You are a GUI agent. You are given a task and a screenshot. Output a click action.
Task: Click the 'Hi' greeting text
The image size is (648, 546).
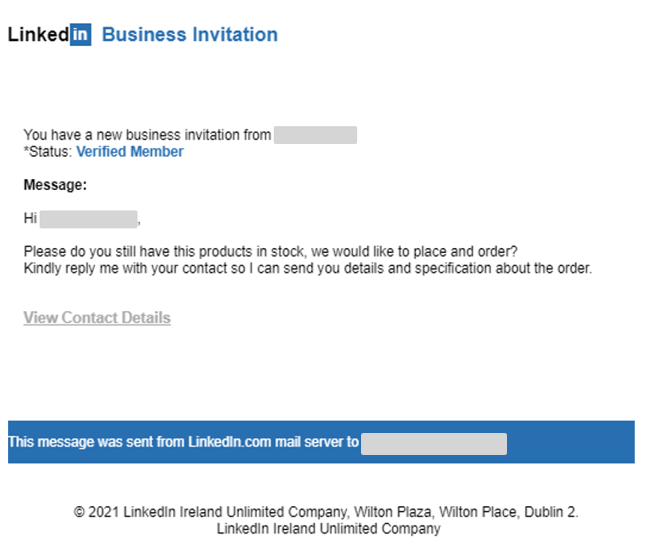pos(30,218)
